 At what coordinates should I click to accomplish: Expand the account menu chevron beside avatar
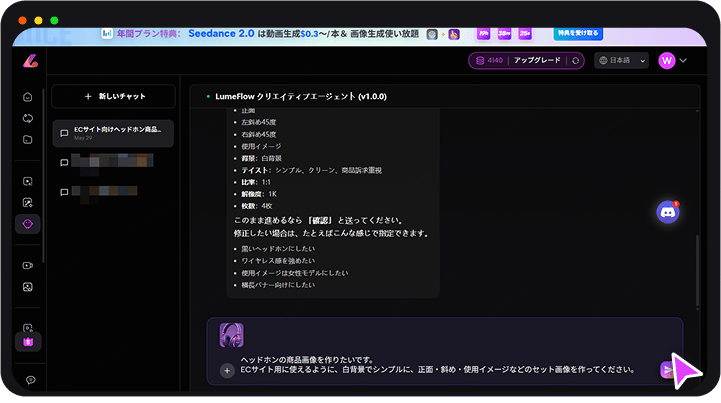pos(683,60)
